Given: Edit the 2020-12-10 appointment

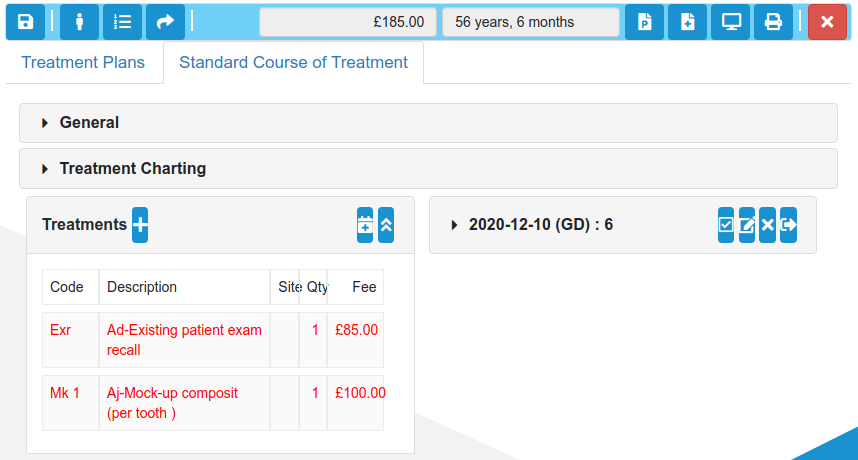Looking at the screenshot, I should click(x=746, y=225).
